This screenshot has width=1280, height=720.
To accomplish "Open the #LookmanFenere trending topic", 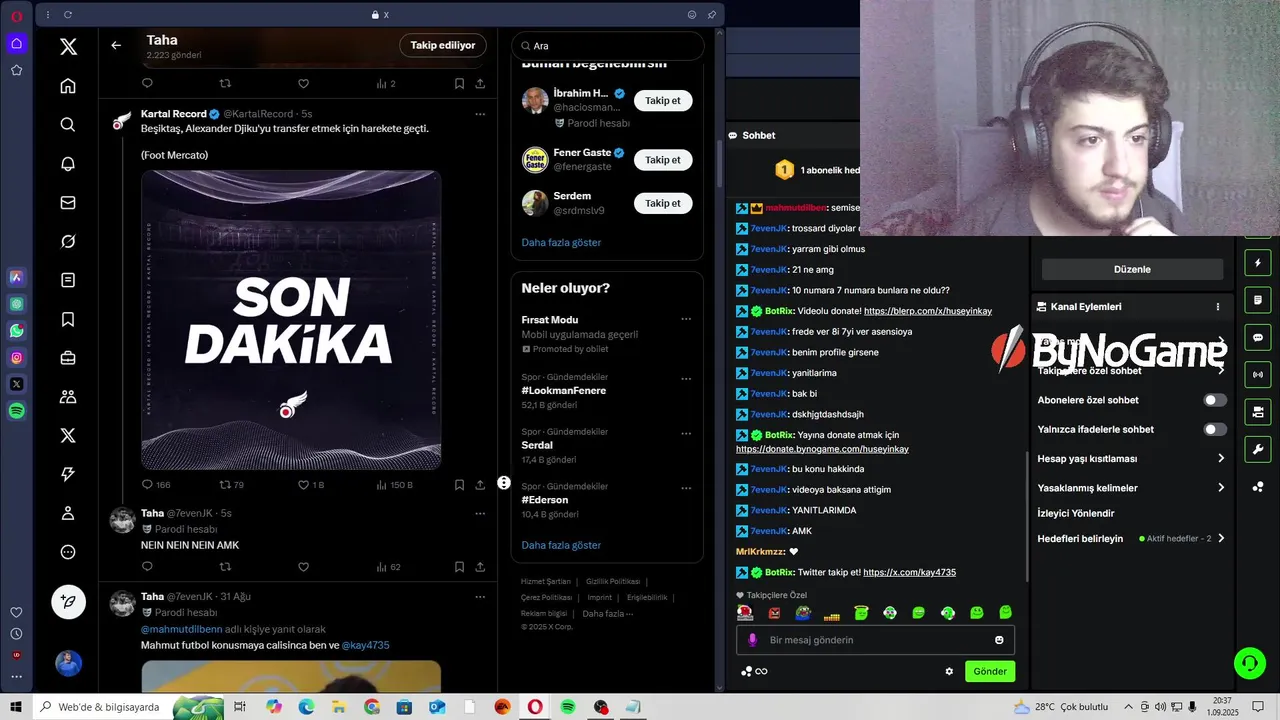I will 563,391.
